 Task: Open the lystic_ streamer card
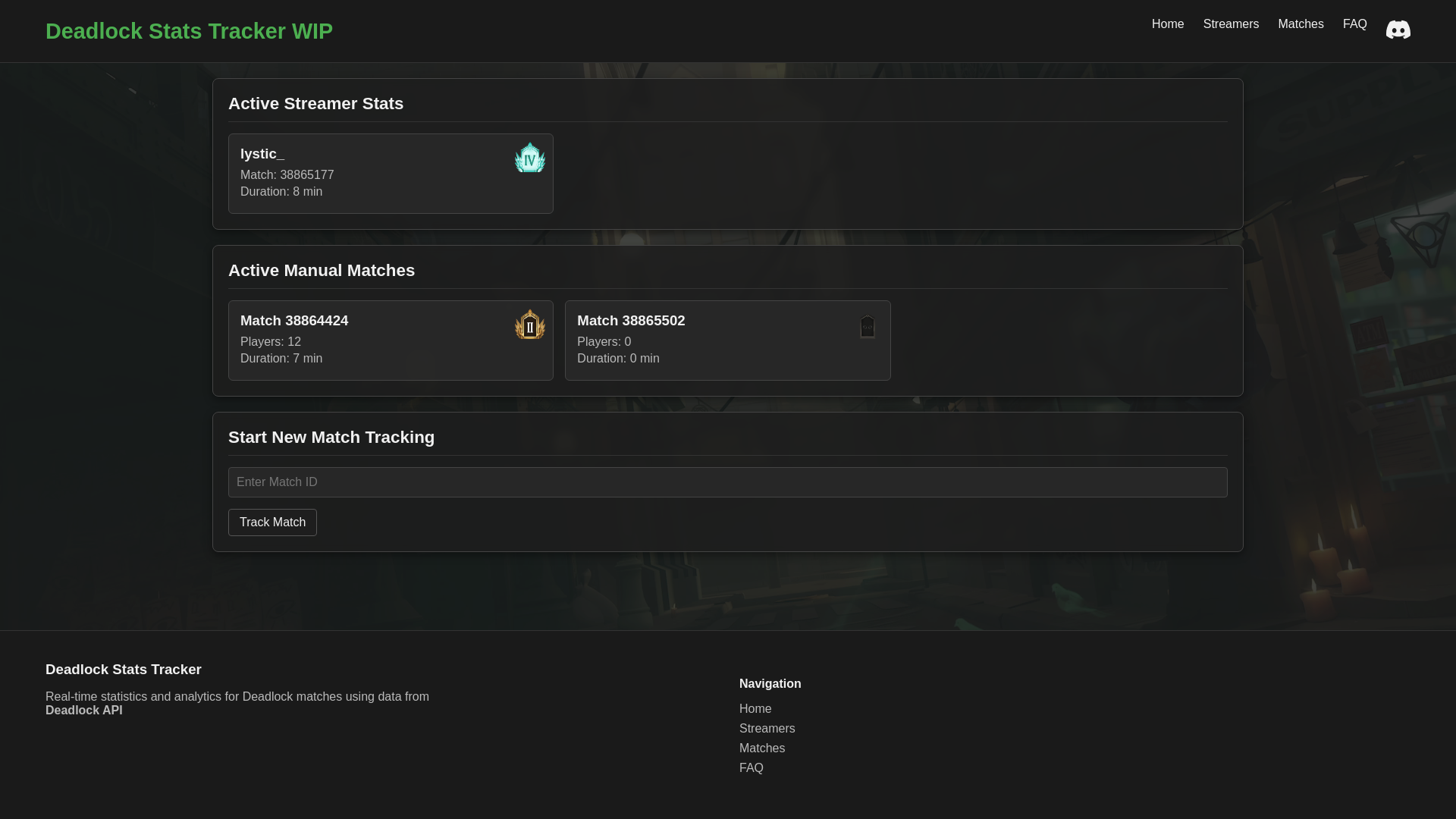tap(391, 174)
